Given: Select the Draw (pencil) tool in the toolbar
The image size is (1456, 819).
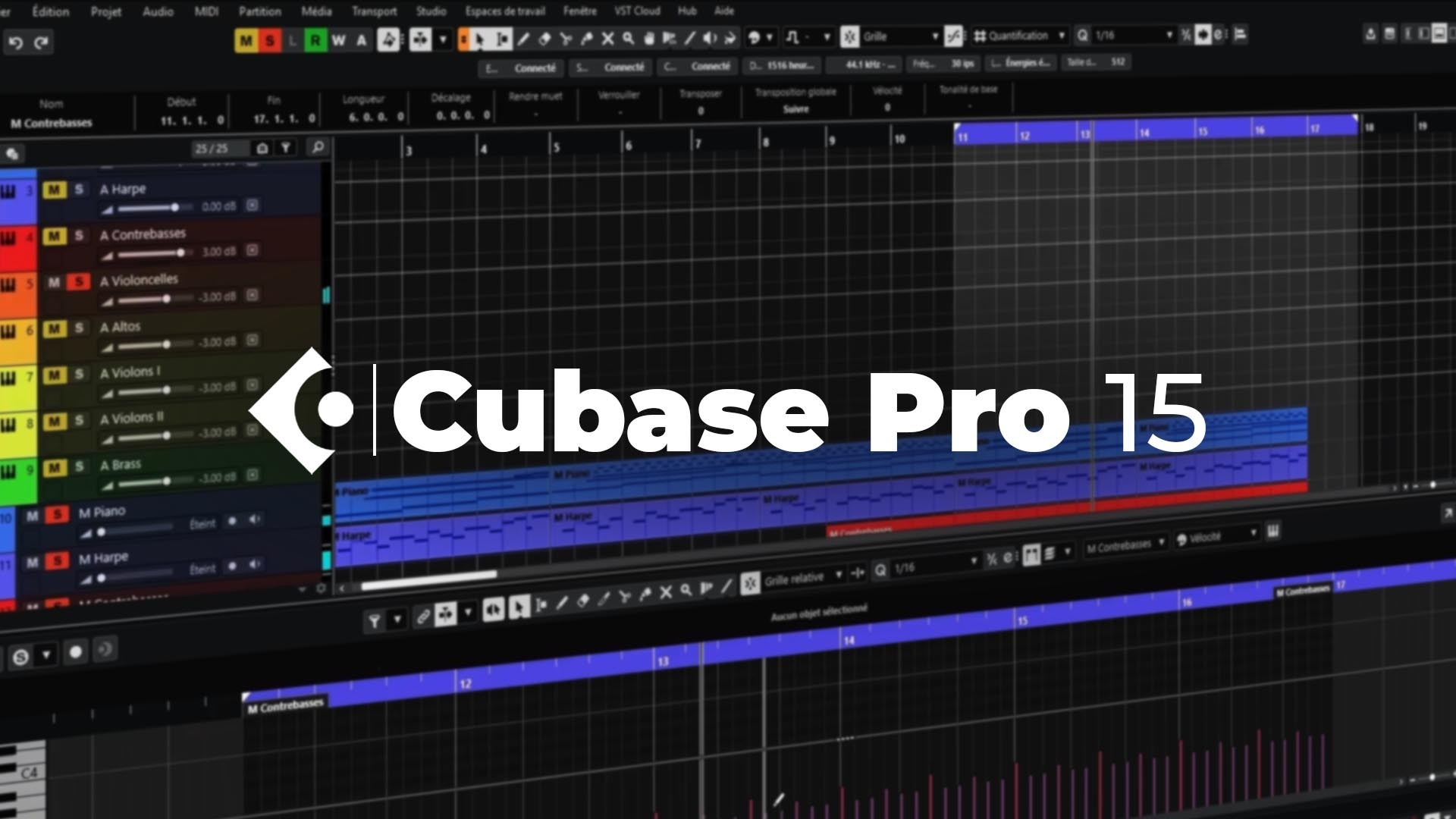Looking at the screenshot, I should coord(525,36).
